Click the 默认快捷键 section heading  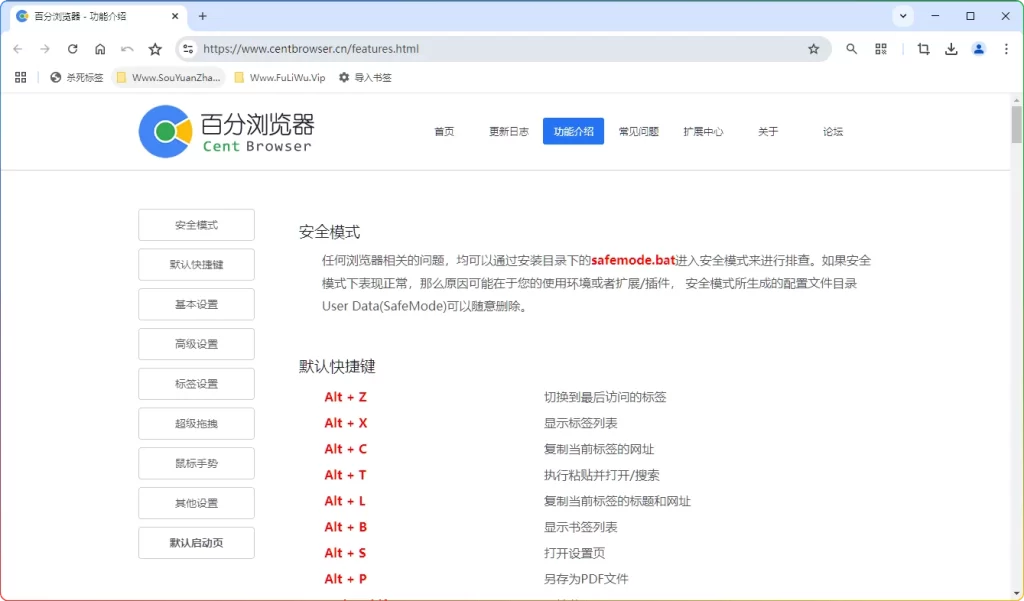(x=337, y=366)
